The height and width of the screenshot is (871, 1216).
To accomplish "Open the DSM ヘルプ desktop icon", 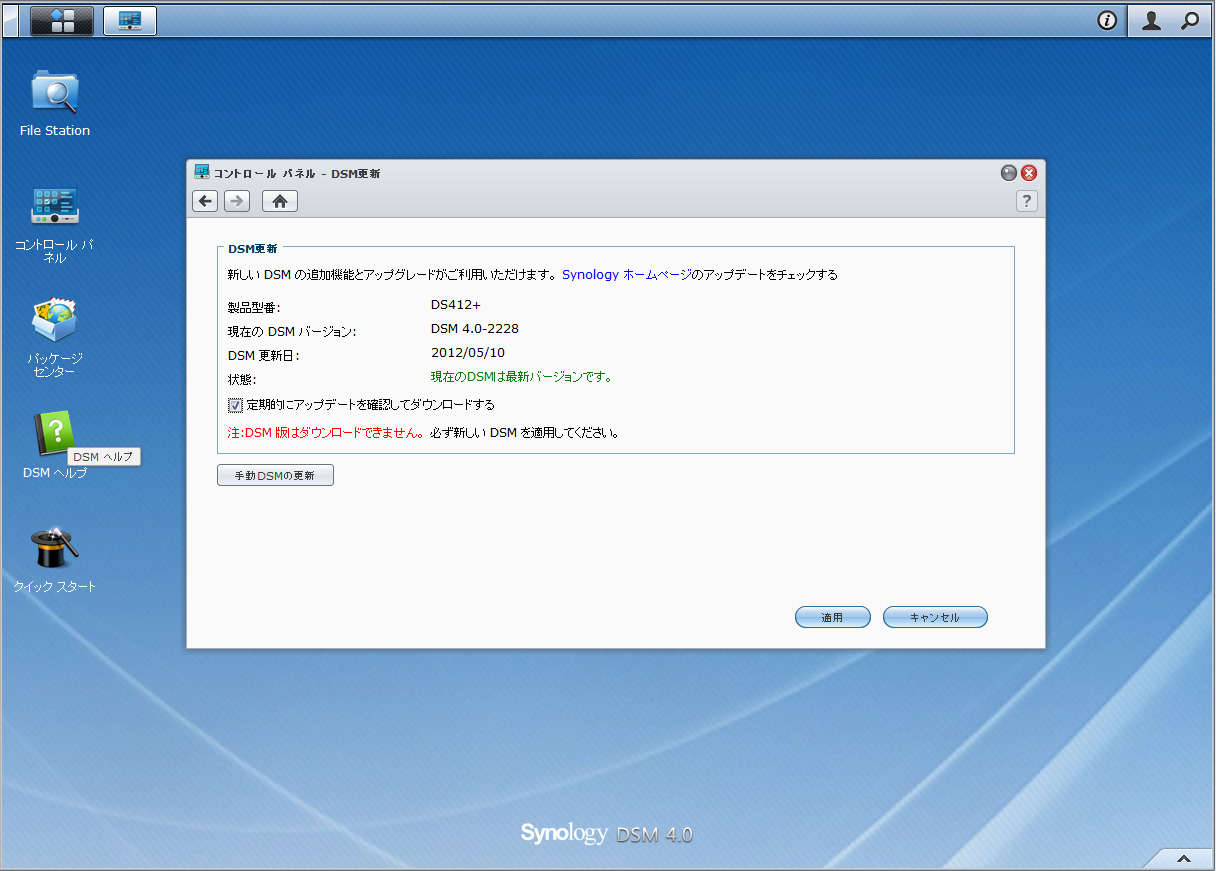I will point(55,444).
